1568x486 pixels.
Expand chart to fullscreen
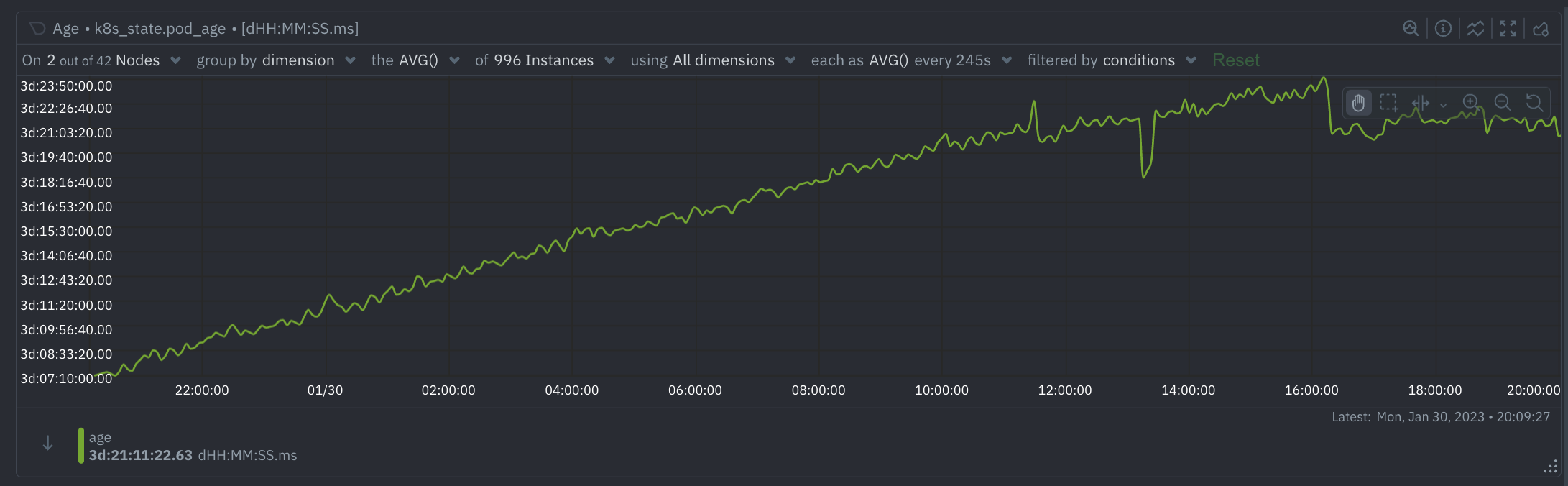(x=1508, y=28)
